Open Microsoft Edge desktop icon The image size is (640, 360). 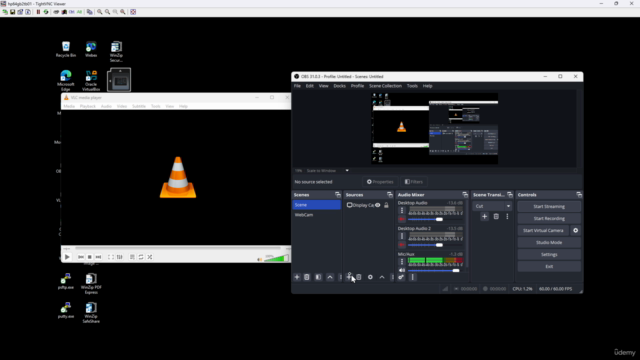pyautogui.click(x=66, y=80)
